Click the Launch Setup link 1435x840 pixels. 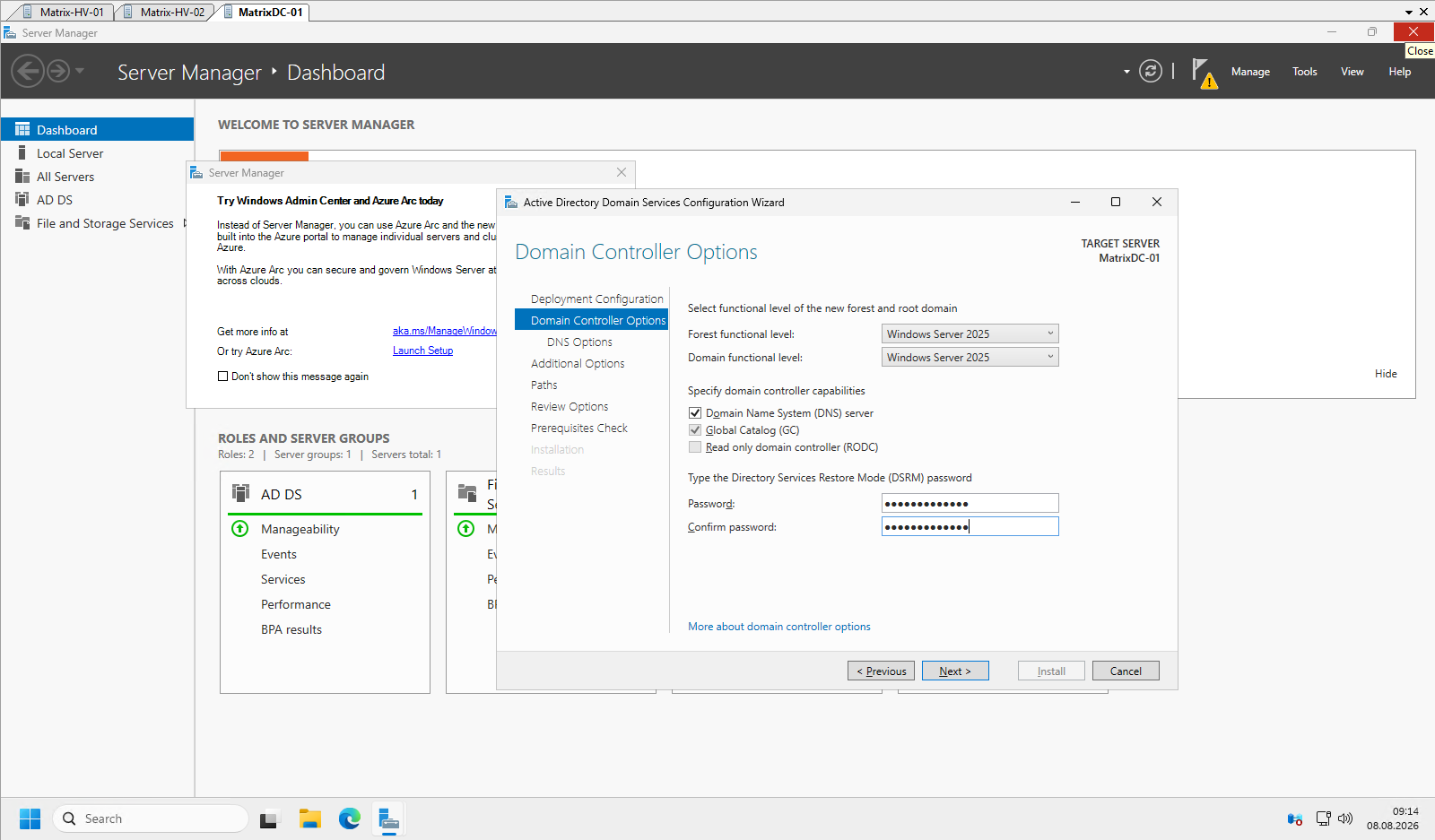point(422,351)
